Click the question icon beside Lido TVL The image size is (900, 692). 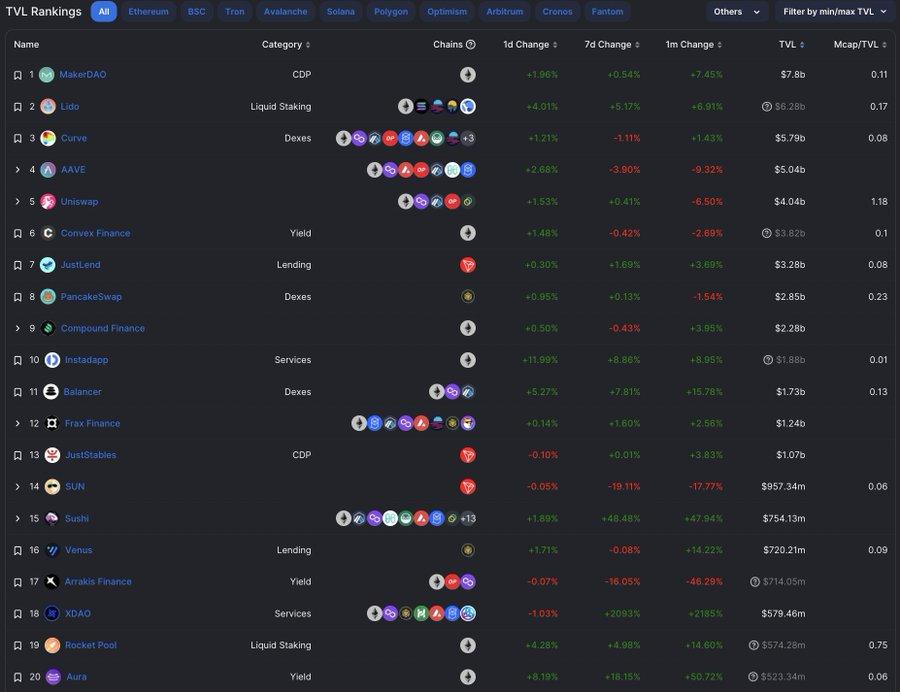(767, 107)
